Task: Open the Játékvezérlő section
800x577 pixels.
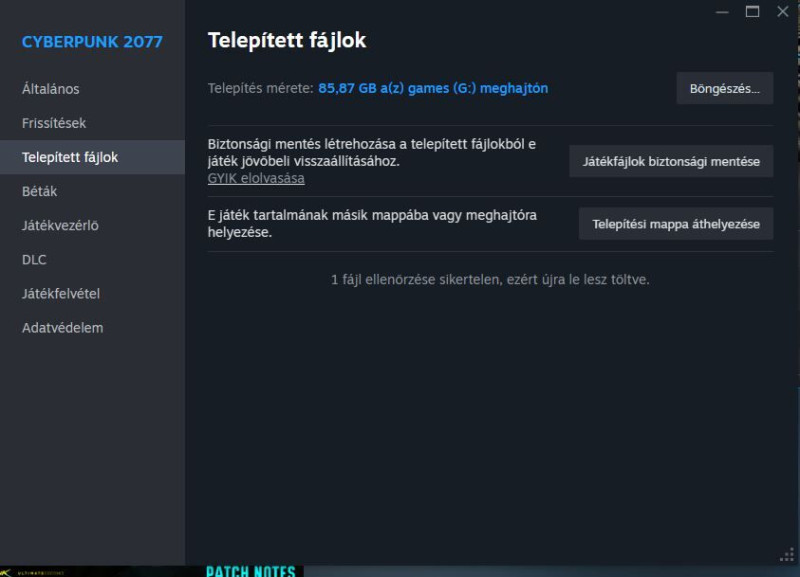Action: pyautogui.click(x=60, y=225)
